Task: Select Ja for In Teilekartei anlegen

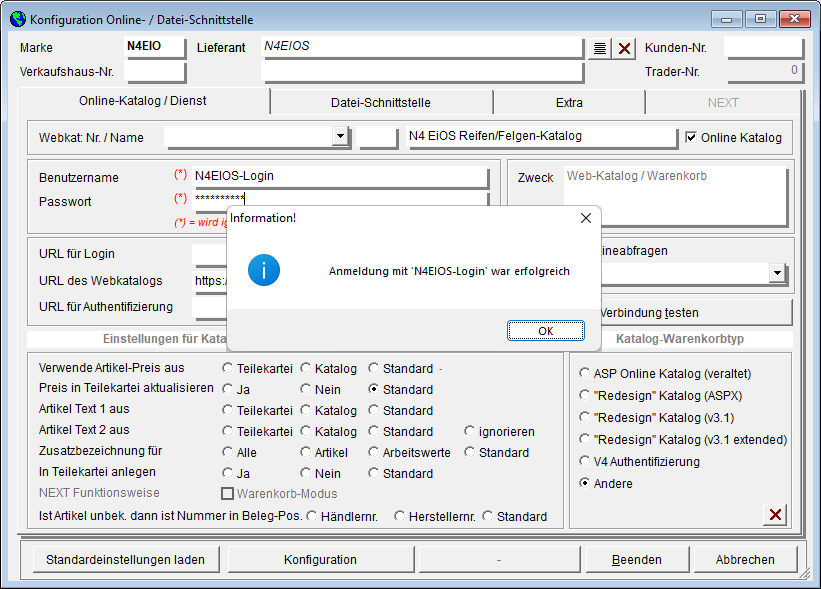Action: 227,473
